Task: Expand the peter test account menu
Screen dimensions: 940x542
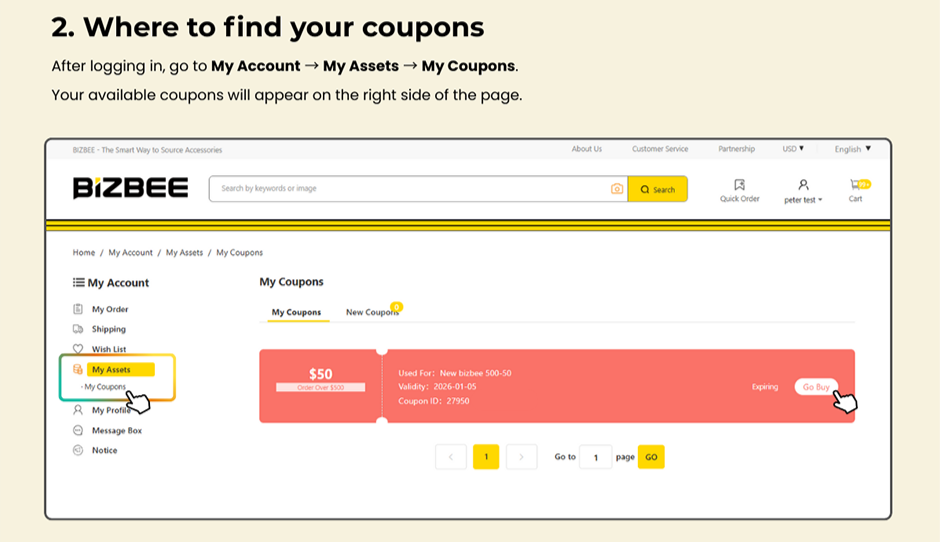Action: tap(803, 200)
